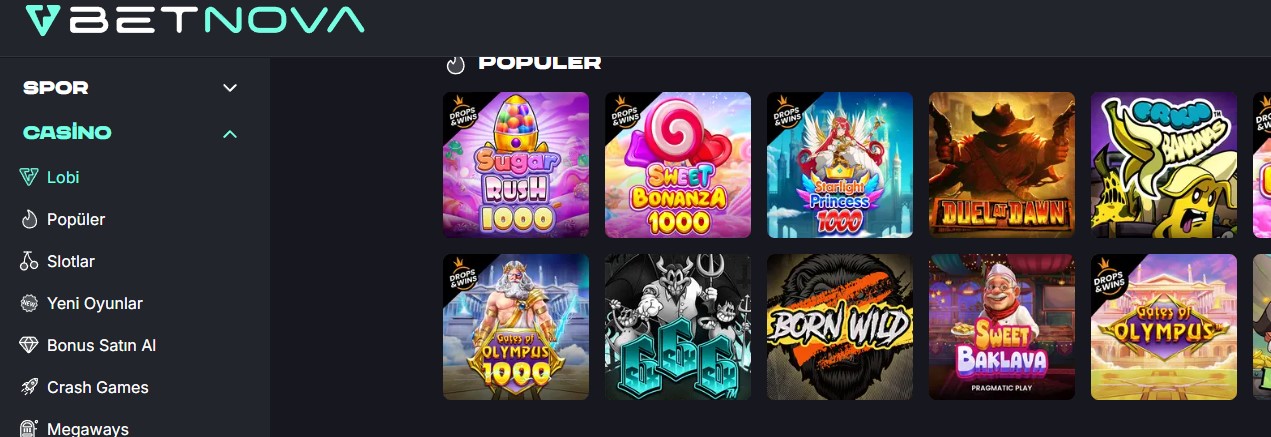Click the Crash Games rocket icon
Image resolution: width=1271 pixels, height=437 pixels.
point(29,387)
